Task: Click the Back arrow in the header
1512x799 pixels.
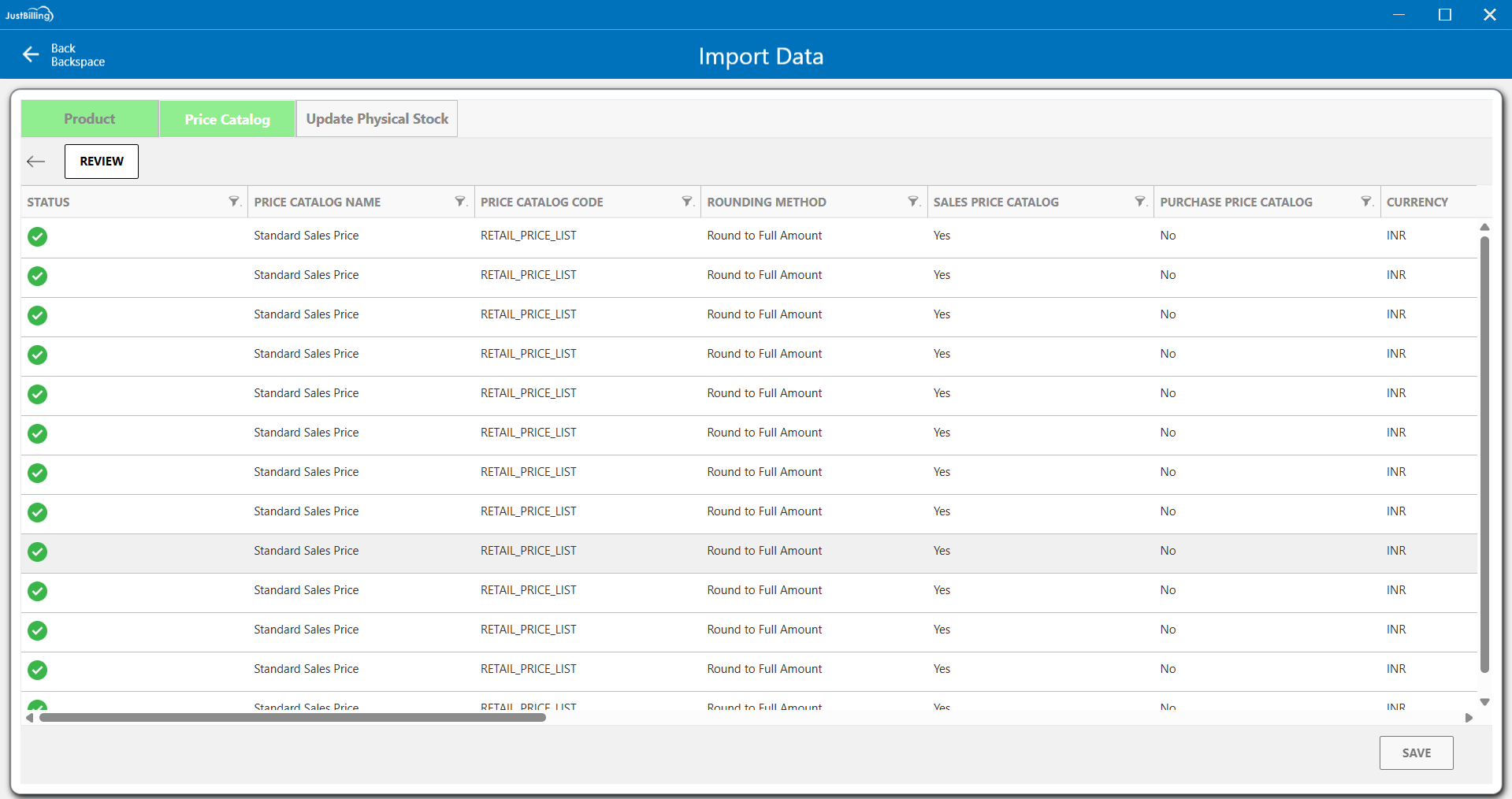Action: 31,54
